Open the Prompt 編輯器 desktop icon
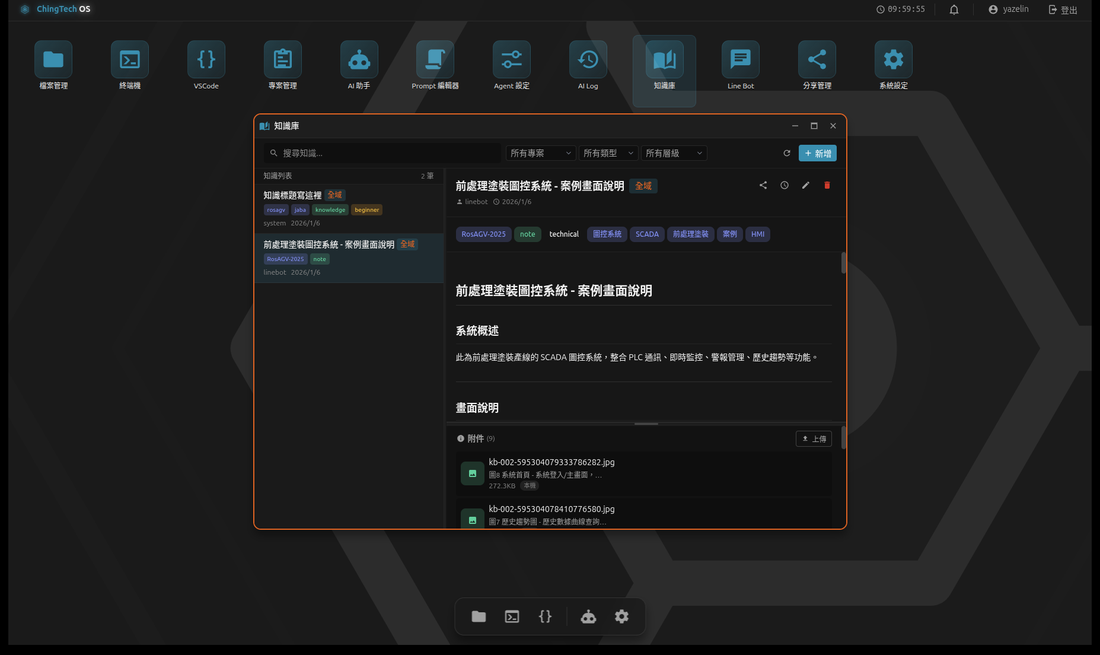 click(435, 65)
